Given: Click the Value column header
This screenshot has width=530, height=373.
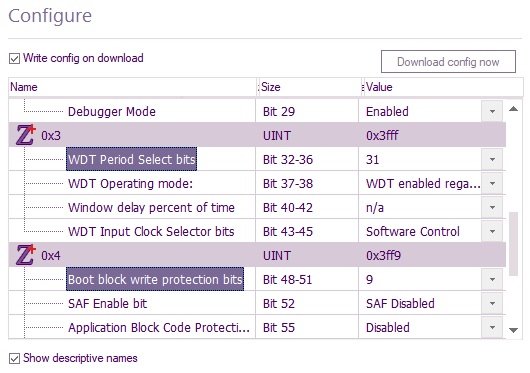Looking at the screenshot, I should 443,87.
